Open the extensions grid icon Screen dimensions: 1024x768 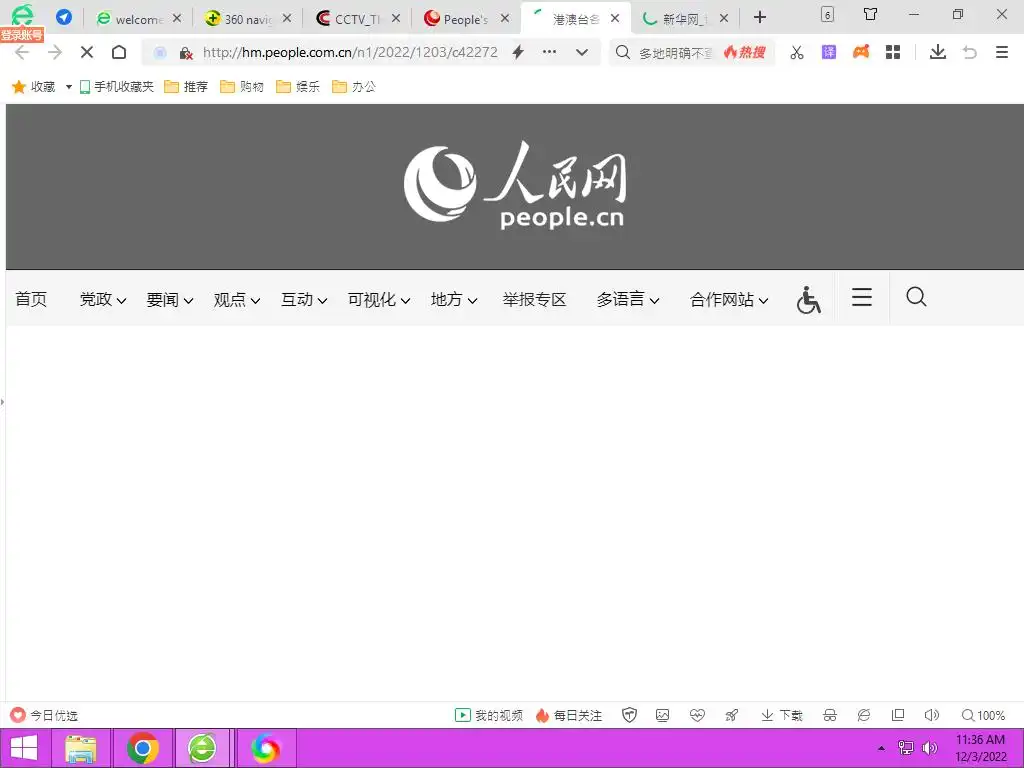tap(893, 52)
